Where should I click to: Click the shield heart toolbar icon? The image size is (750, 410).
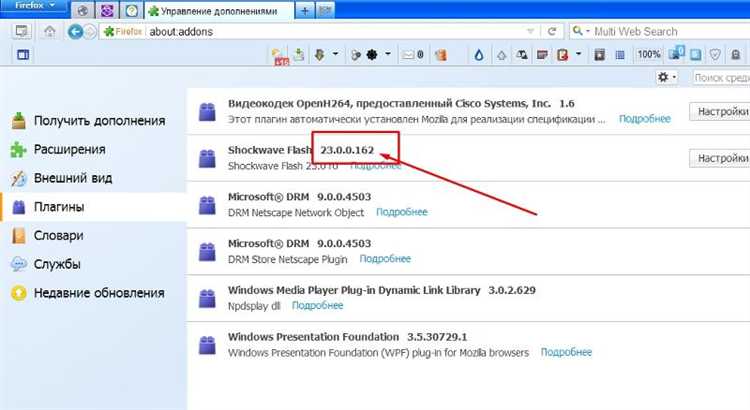point(715,55)
